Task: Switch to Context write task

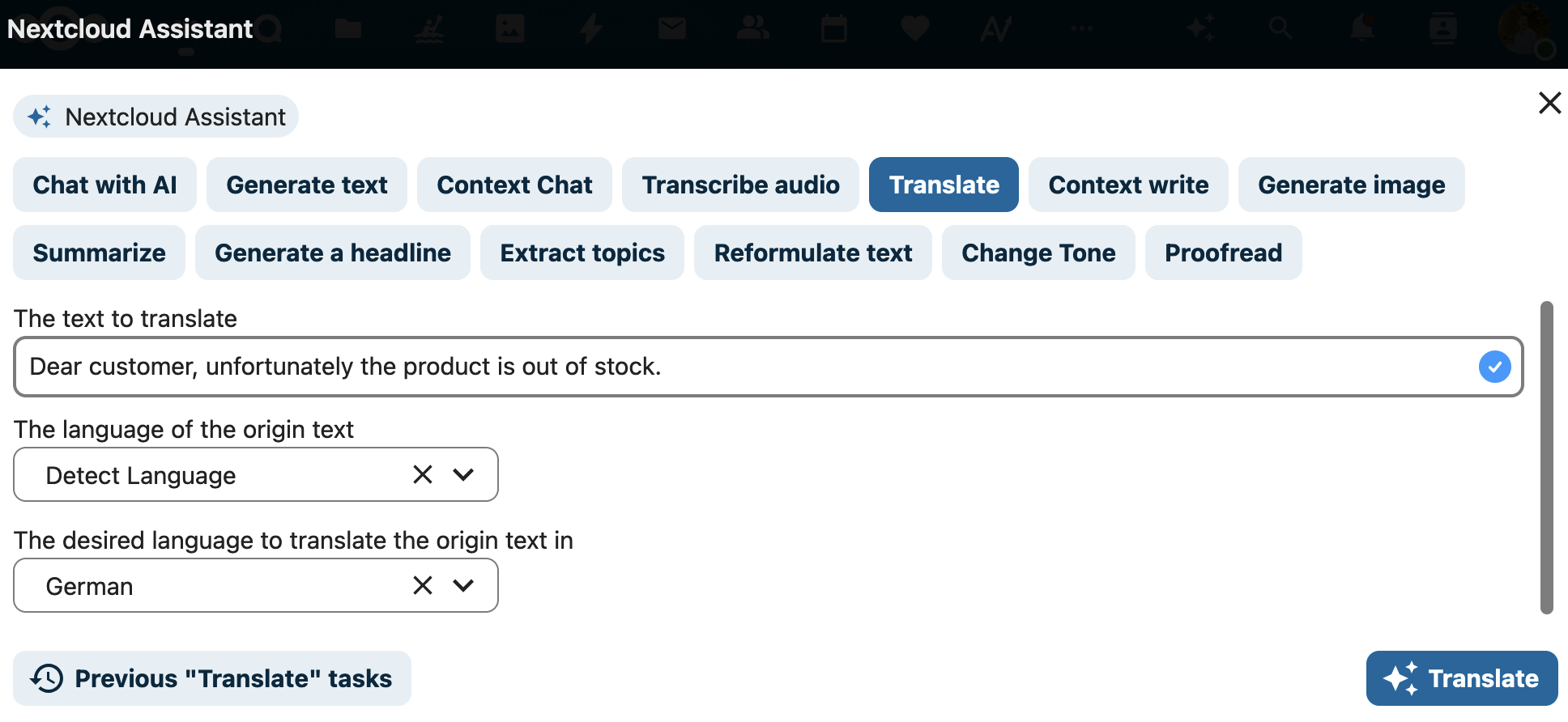Action: (x=1128, y=185)
